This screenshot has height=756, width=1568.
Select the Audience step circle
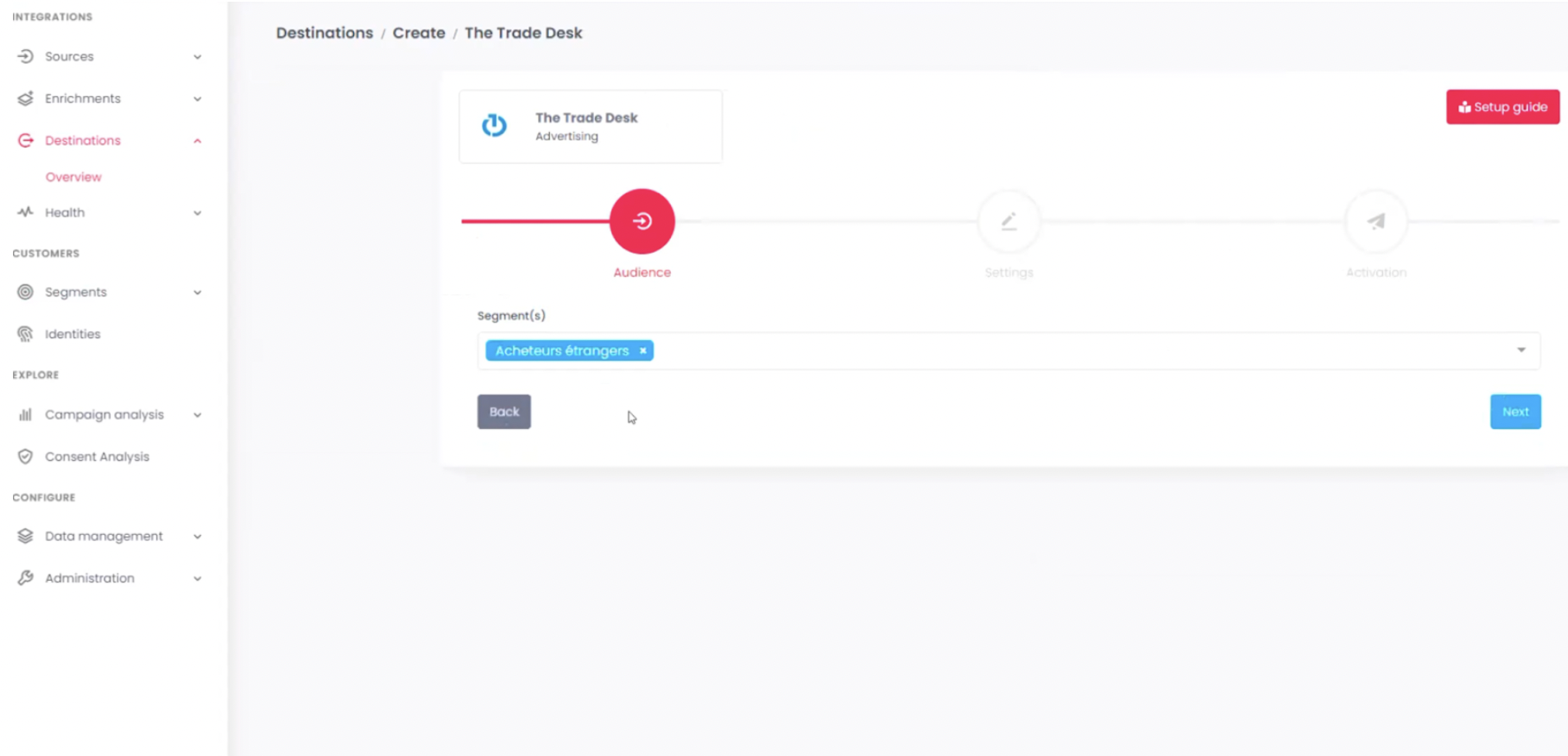(642, 221)
